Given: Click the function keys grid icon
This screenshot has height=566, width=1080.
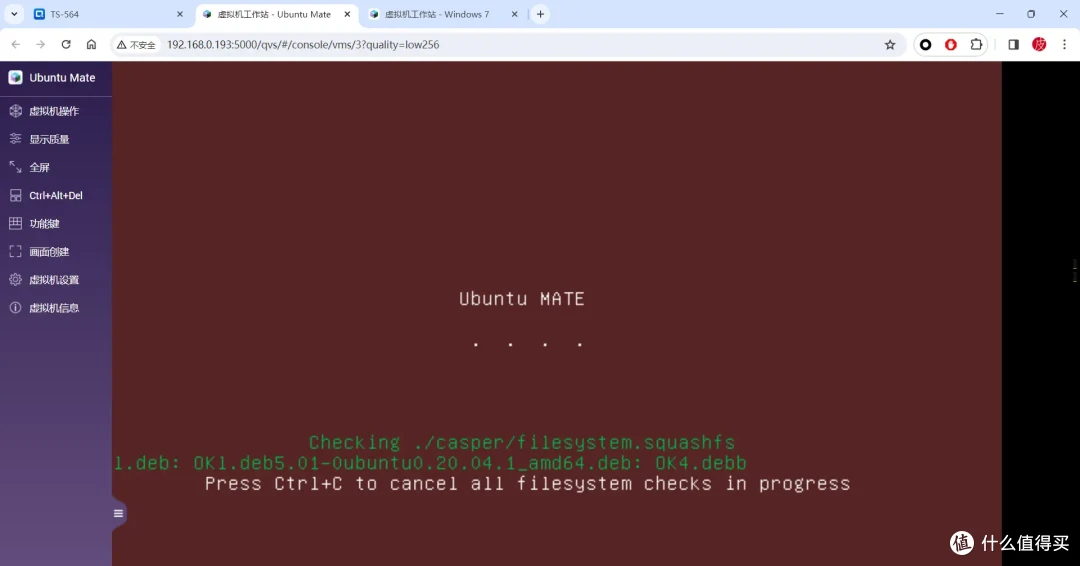Looking at the screenshot, I should pyautogui.click(x=15, y=224).
